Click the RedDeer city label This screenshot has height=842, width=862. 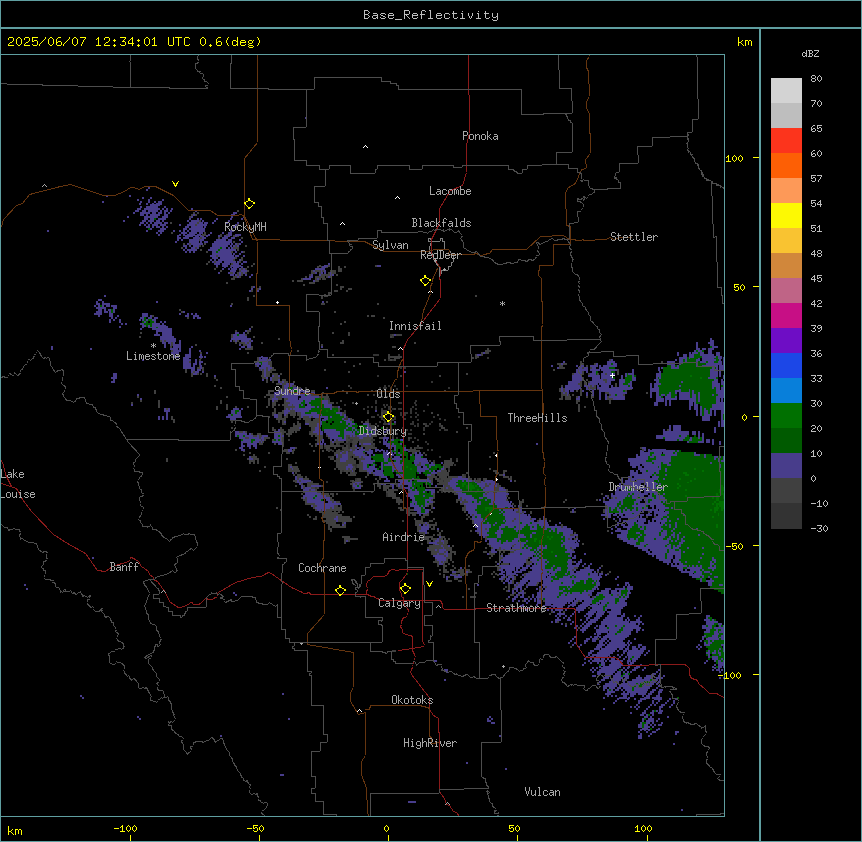440,255
